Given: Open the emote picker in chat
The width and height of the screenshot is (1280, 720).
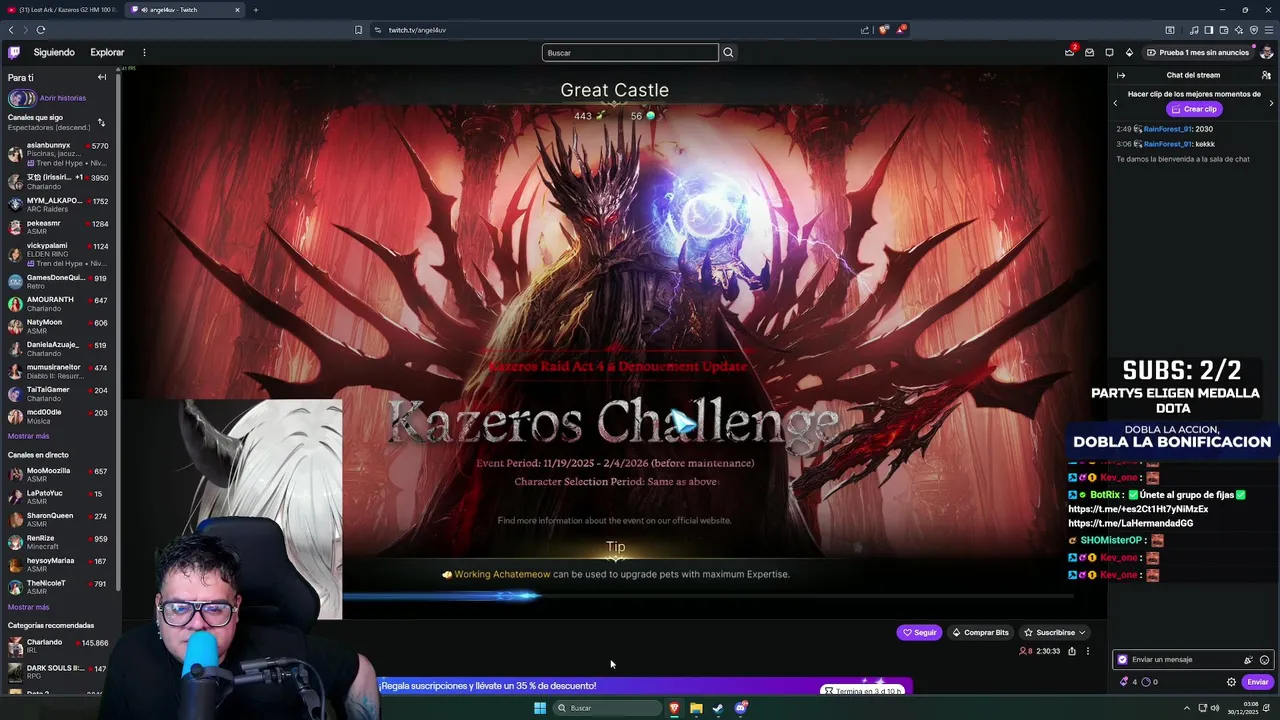Looking at the screenshot, I should pyautogui.click(x=1264, y=660).
